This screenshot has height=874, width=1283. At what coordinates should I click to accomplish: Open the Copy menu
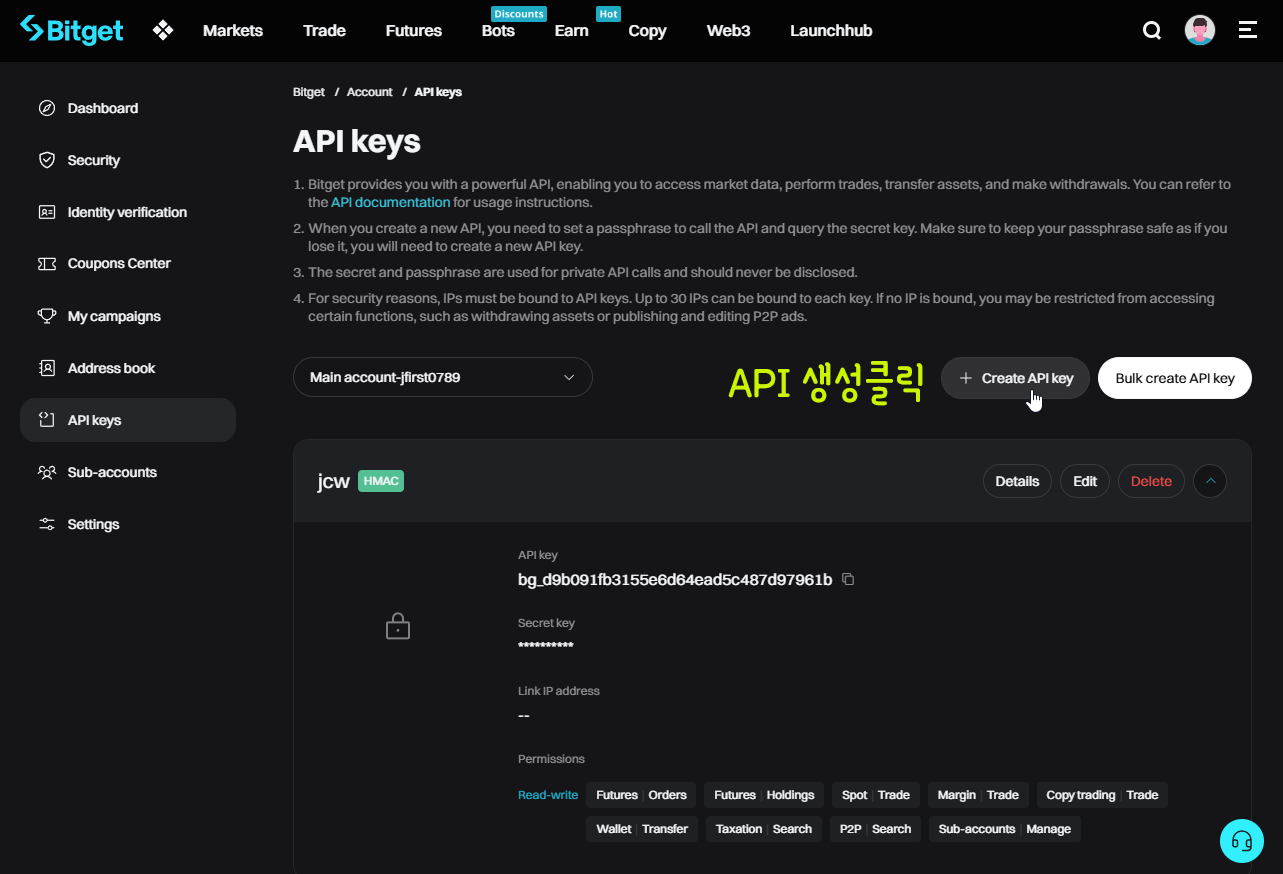pos(647,31)
